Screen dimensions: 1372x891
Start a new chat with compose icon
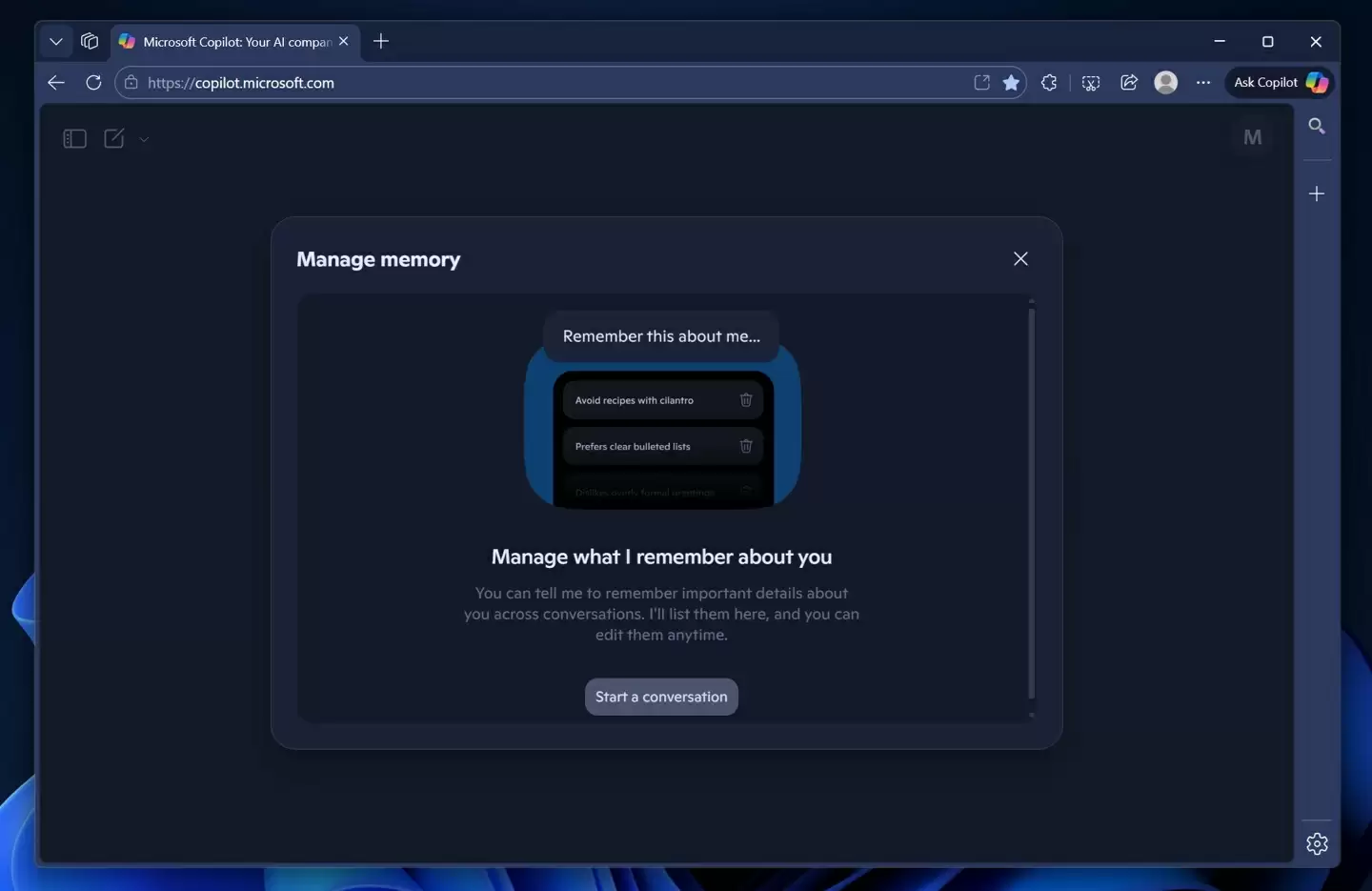coord(114,139)
